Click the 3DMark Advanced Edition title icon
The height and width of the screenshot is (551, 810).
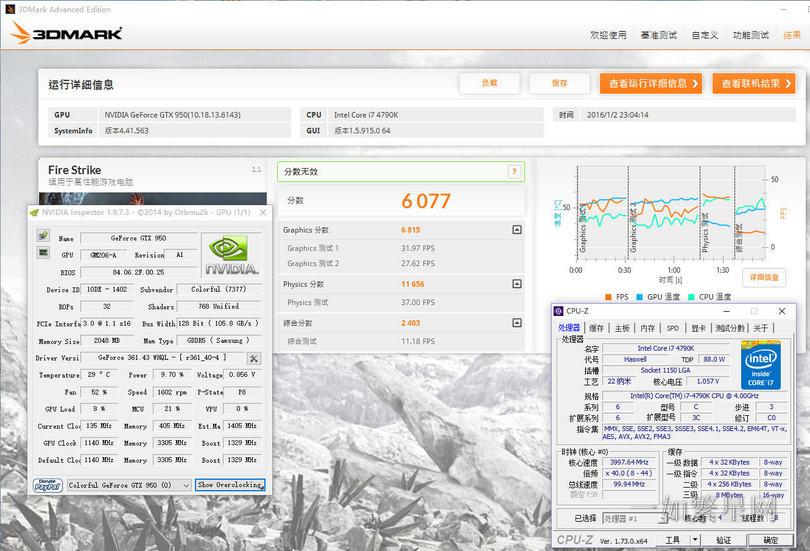click(10, 9)
